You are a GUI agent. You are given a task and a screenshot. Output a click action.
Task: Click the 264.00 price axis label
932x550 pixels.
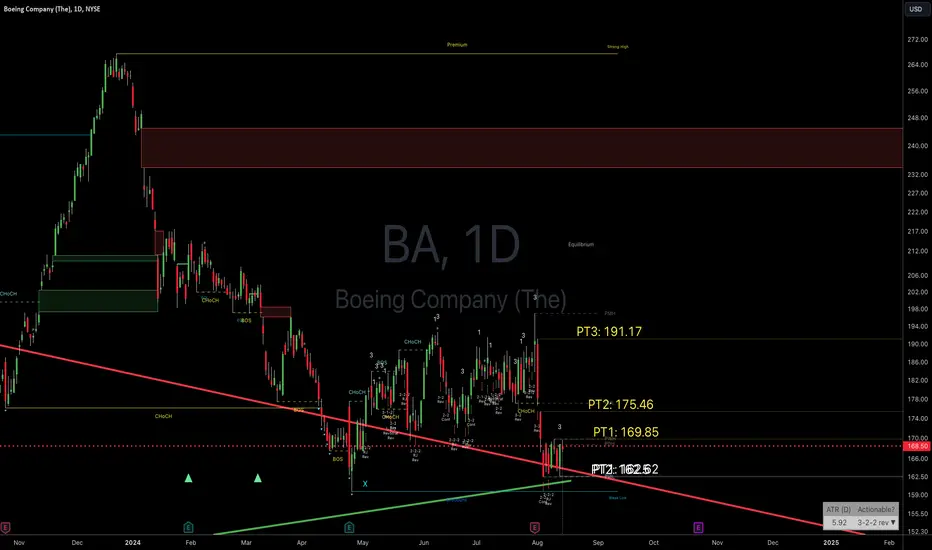tap(917, 65)
